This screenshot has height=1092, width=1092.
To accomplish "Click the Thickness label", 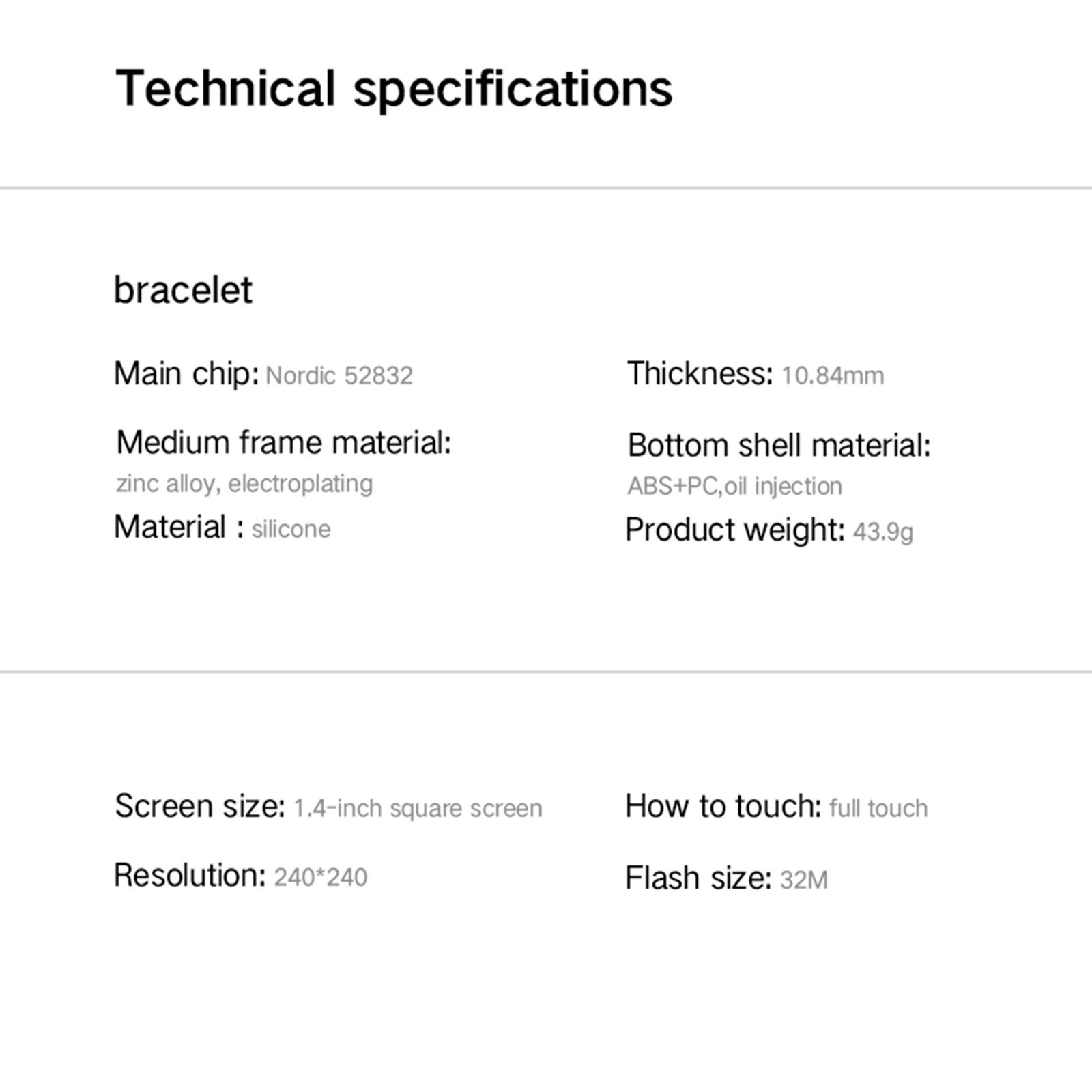I will click(x=700, y=374).
